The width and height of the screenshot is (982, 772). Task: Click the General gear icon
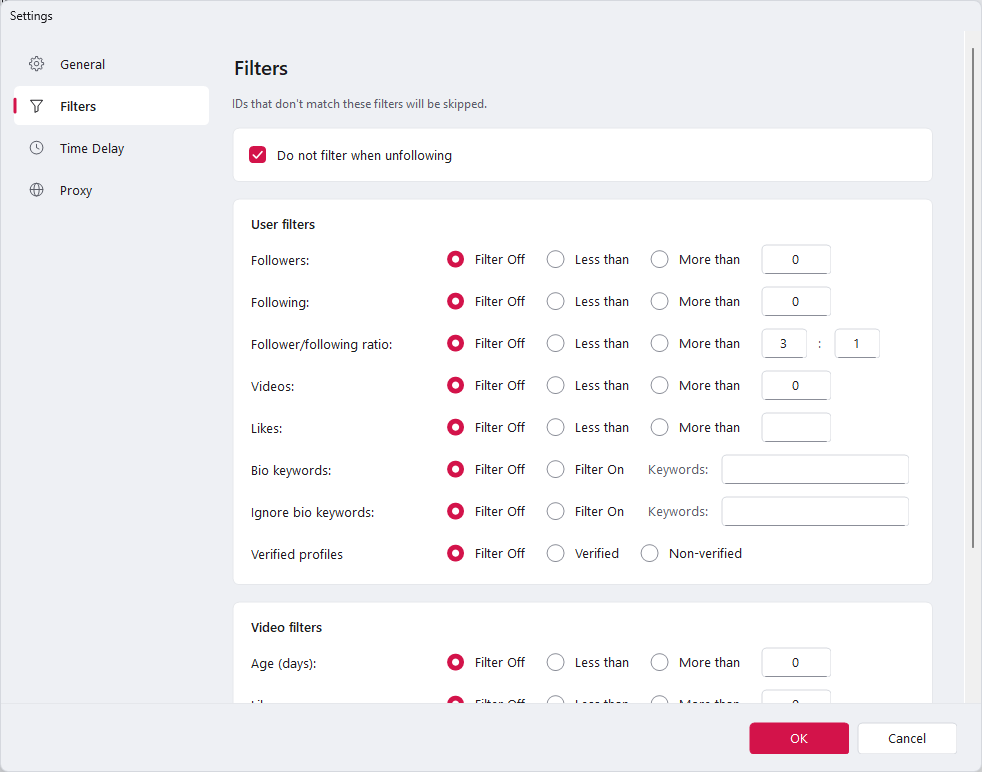(36, 64)
